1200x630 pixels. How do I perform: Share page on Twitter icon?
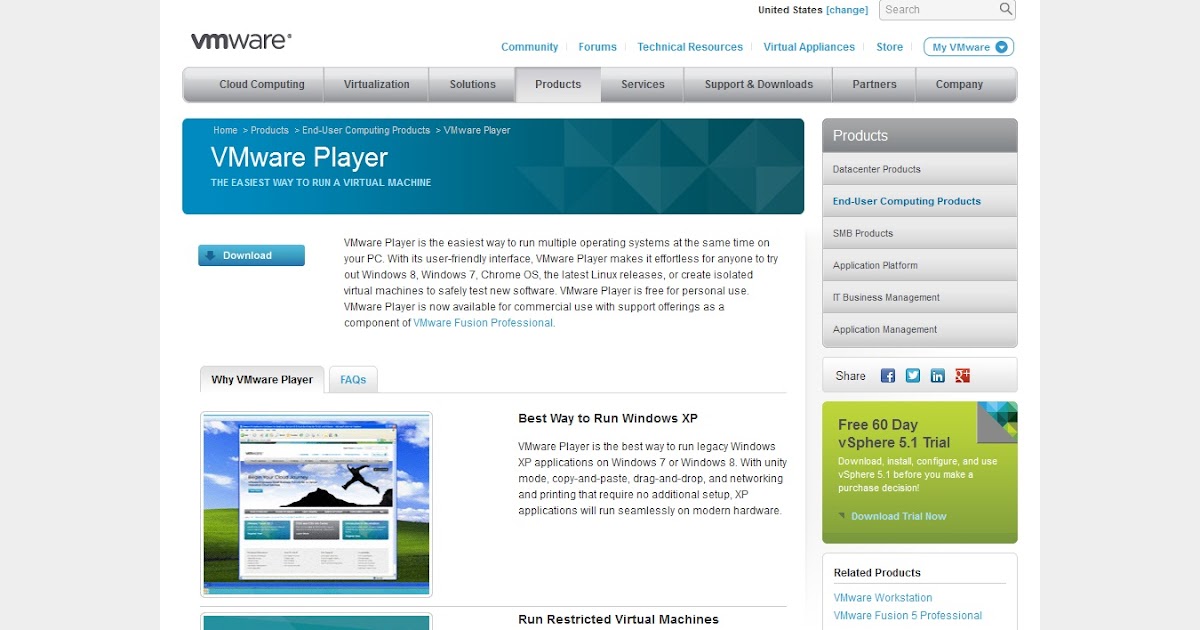click(913, 376)
